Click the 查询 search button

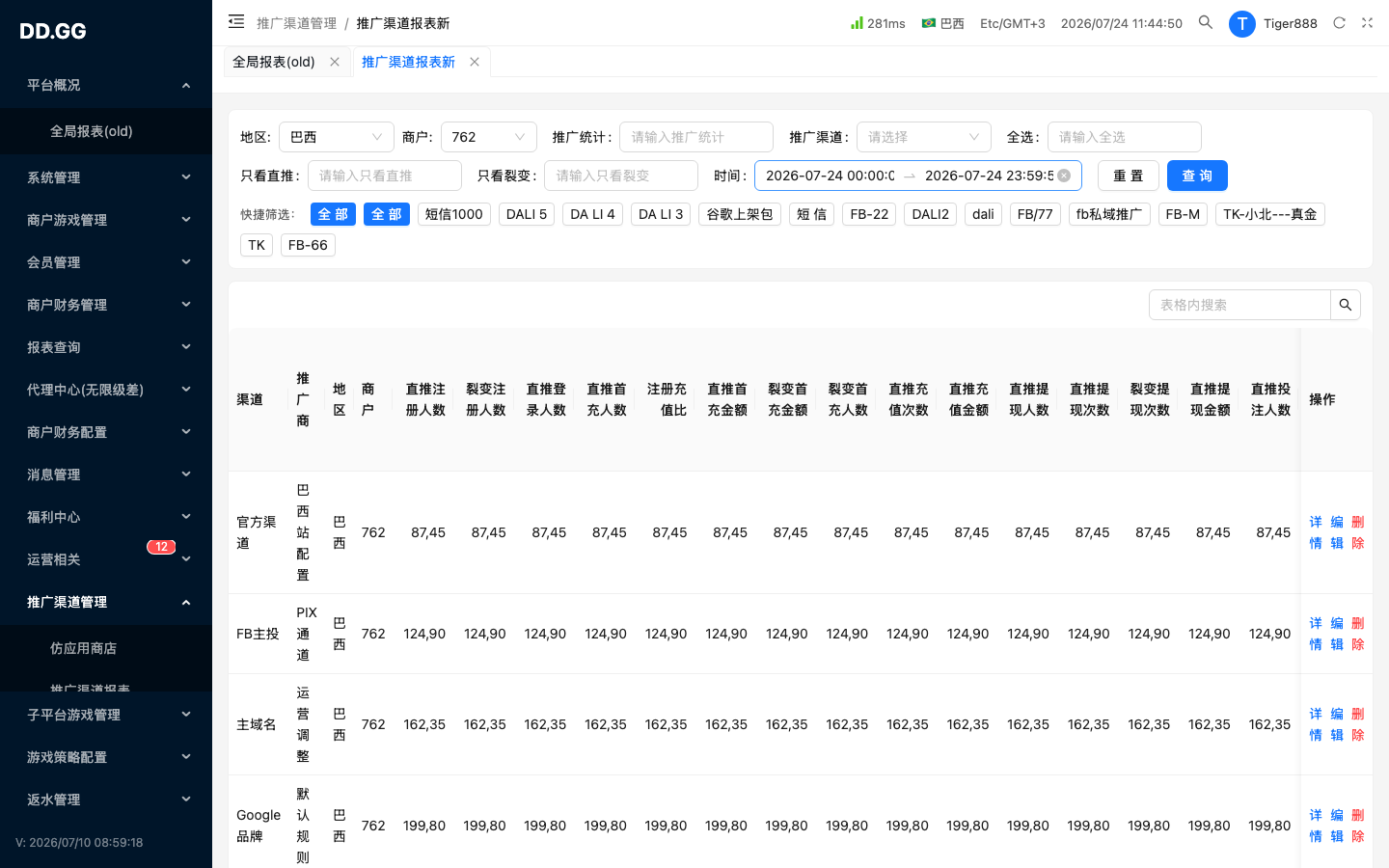(x=1197, y=176)
